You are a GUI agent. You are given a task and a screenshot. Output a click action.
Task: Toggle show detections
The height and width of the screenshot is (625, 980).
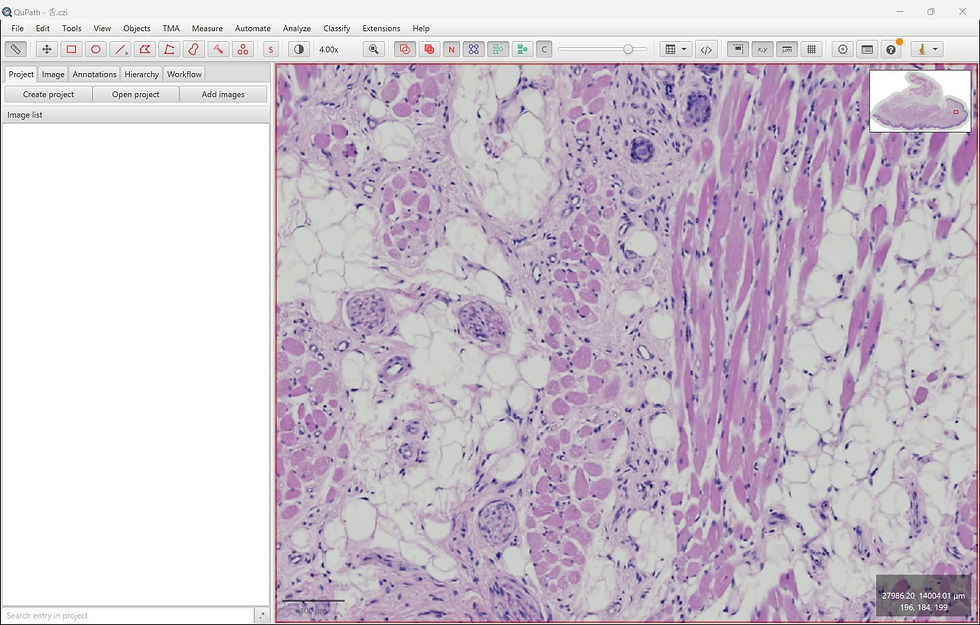[x=498, y=49]
